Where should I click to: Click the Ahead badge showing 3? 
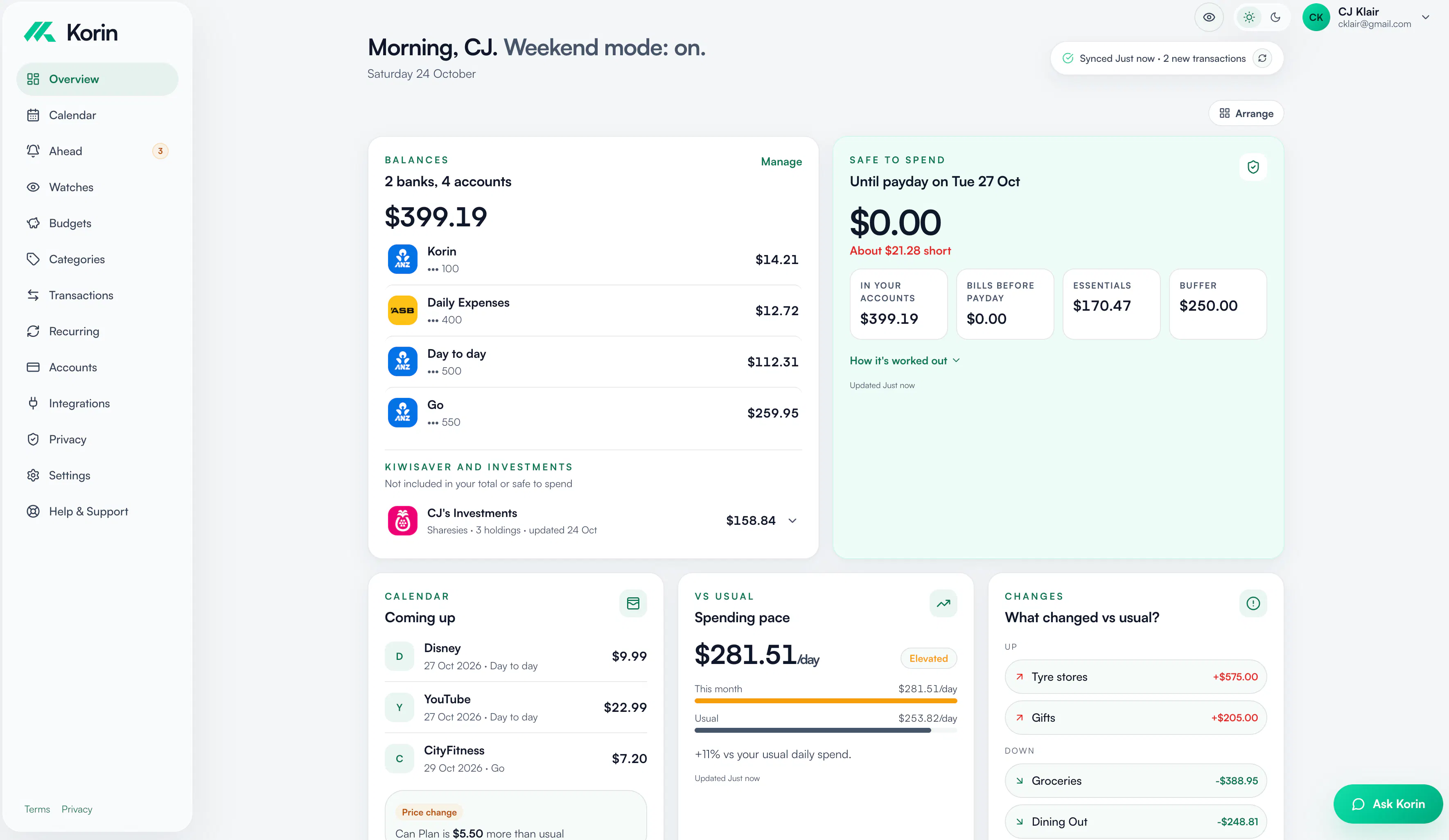click(160, 151)
